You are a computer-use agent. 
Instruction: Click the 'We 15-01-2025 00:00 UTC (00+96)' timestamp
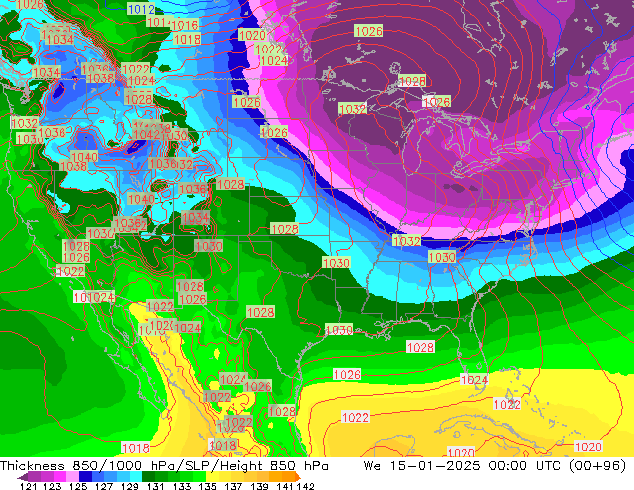[495, 466]
